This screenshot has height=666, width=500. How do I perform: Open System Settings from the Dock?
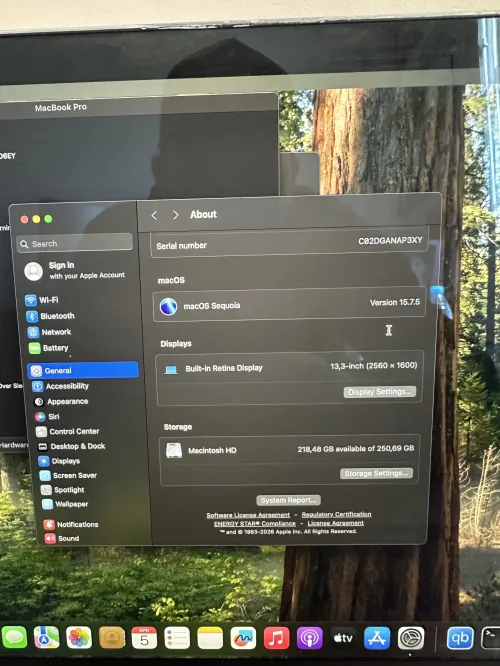[x=411, y=638]
